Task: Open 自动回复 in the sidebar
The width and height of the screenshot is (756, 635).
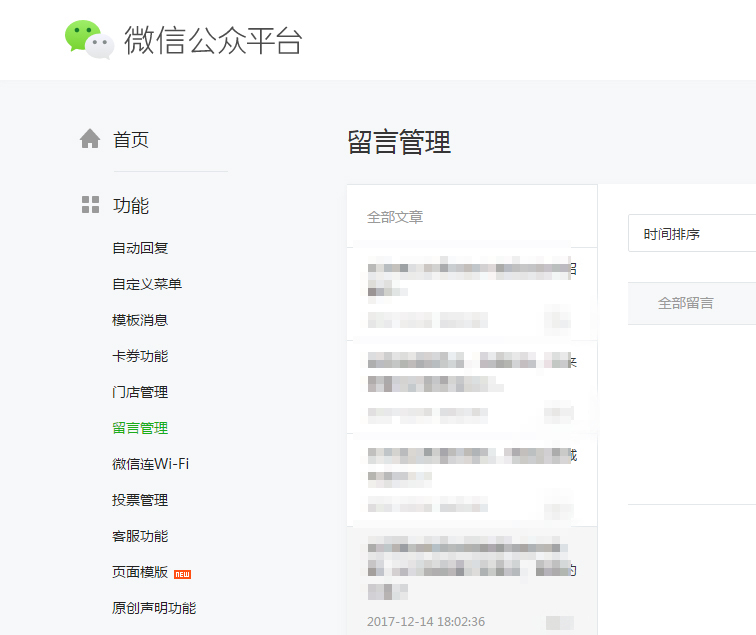Action: 140,248
